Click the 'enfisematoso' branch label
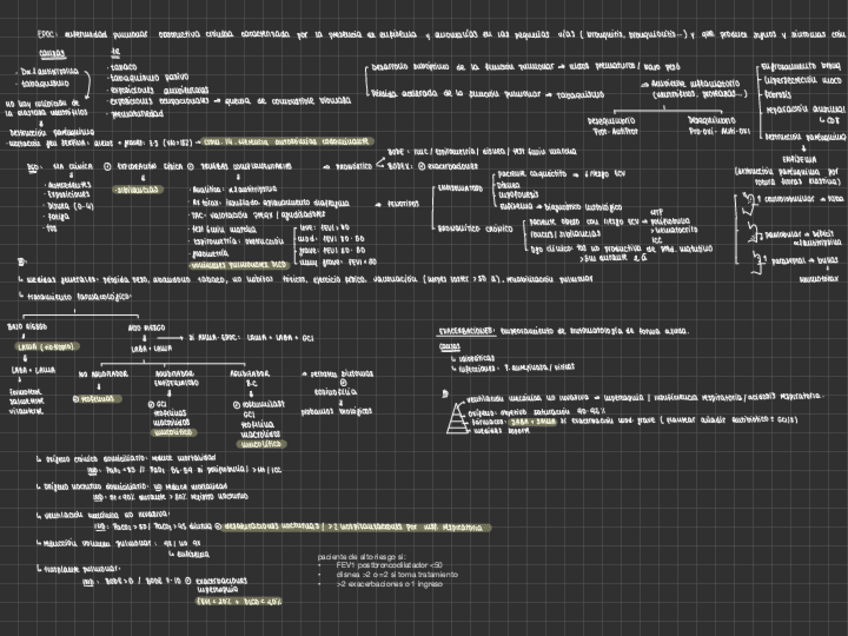This screenshot has width=848, height=636. tap(460, 187)
